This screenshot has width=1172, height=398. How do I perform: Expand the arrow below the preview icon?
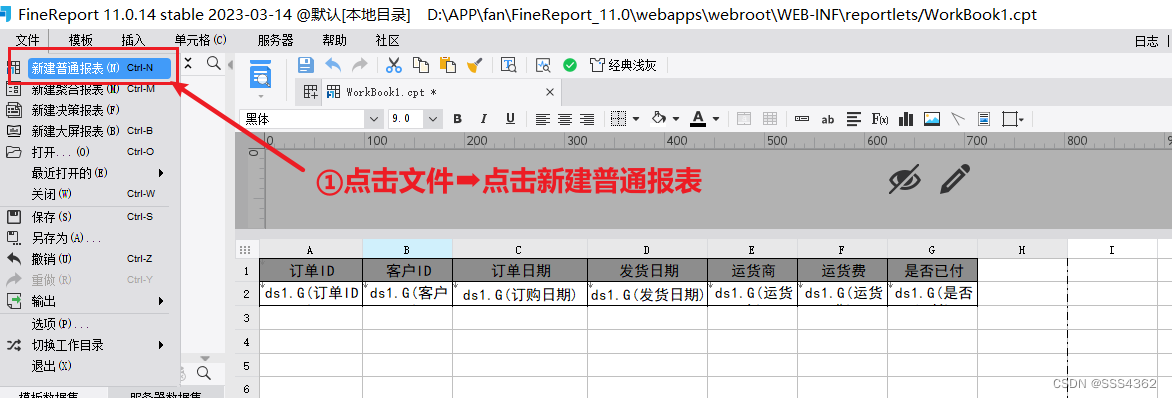261,97
